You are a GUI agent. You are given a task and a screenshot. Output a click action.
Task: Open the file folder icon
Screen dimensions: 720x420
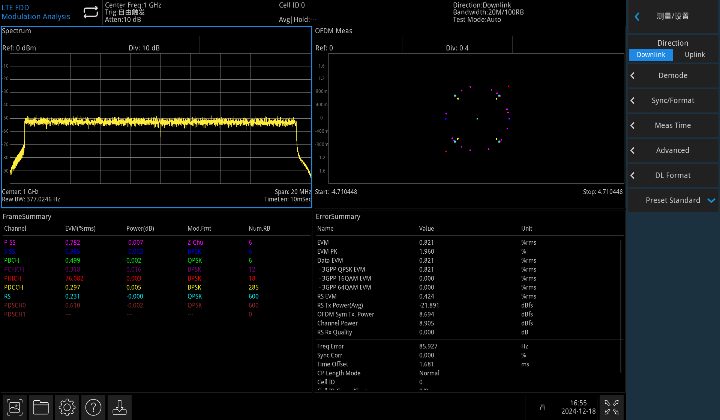point(41,407)
